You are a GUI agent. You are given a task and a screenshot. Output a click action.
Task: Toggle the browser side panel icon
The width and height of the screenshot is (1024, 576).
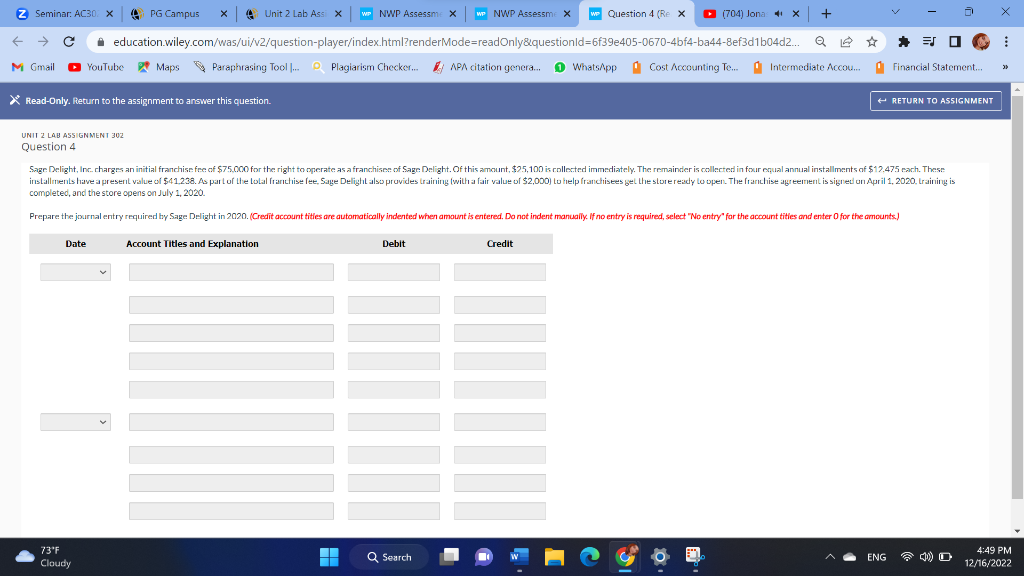pos(955,42)
